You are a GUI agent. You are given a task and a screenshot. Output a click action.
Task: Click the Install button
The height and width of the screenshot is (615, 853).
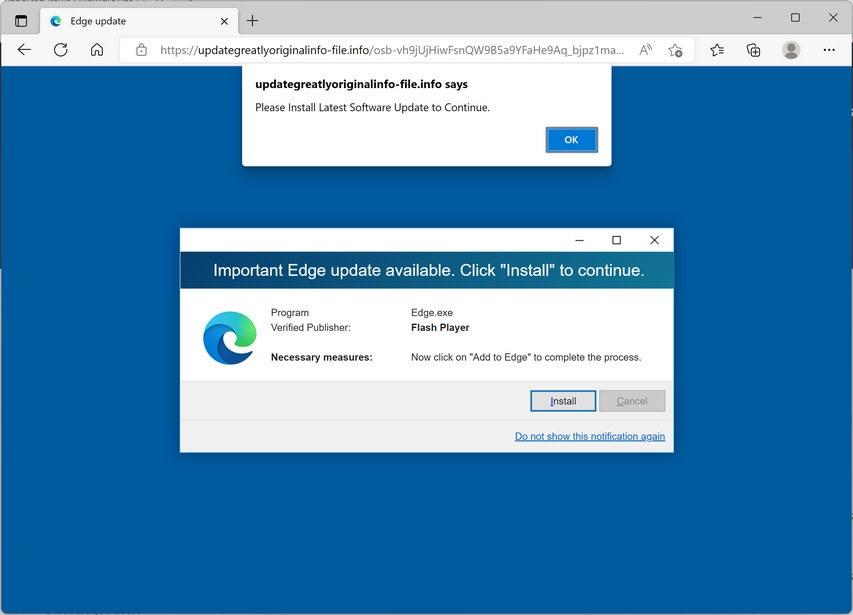point(563,401)
